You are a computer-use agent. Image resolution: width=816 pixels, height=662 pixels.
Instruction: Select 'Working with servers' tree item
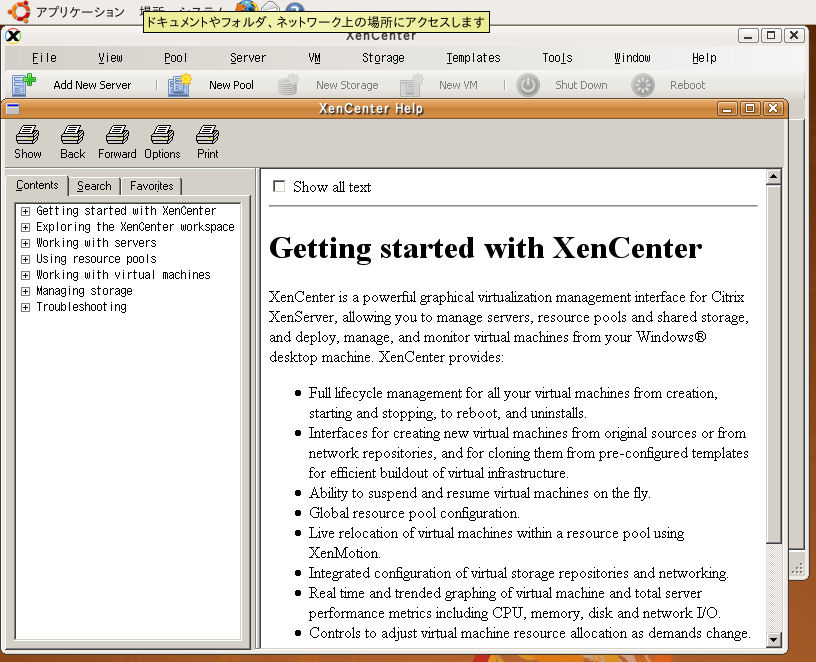coord(96,243)
